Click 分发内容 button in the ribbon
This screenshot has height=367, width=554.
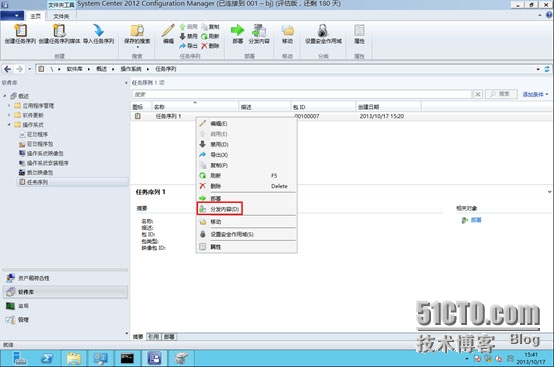(259, 34)
